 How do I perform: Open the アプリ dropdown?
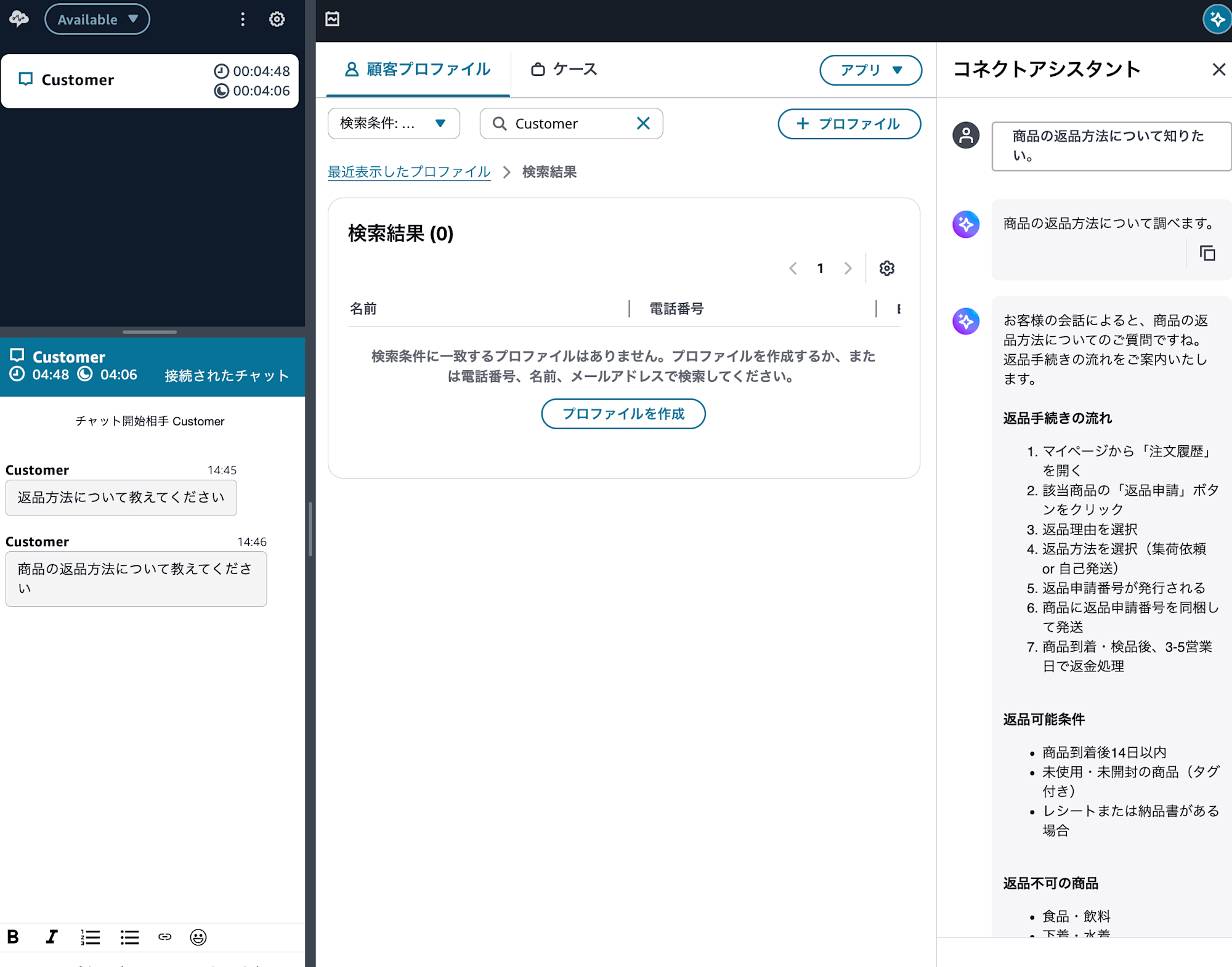tap(870, 70)
